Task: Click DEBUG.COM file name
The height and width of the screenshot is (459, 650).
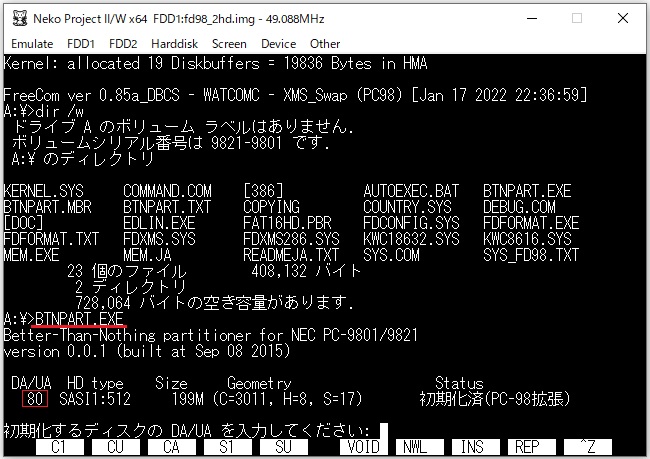Action: (x=519, y=207)
